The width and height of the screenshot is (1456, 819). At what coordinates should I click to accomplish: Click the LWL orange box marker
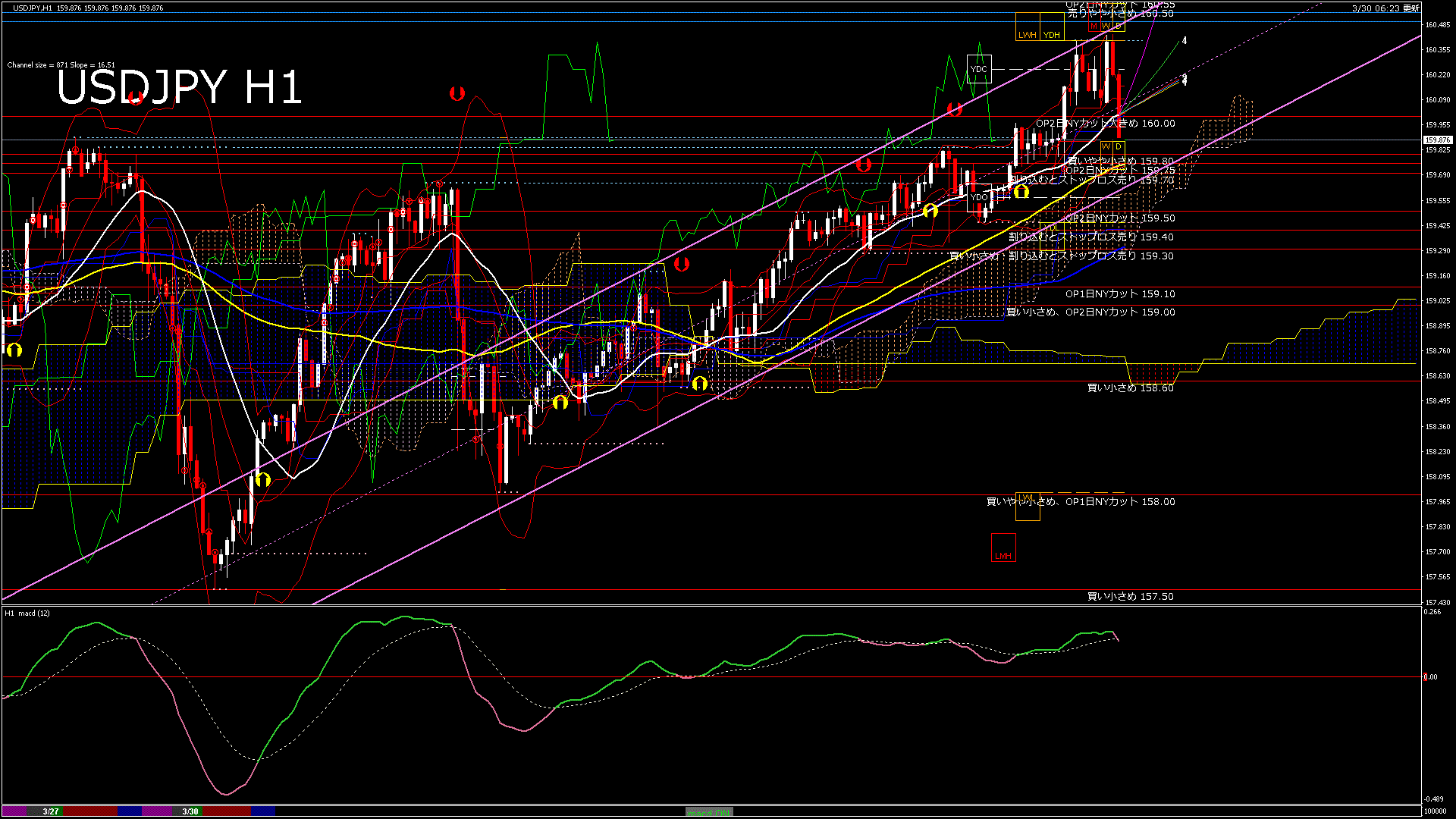click(1027, 507)
